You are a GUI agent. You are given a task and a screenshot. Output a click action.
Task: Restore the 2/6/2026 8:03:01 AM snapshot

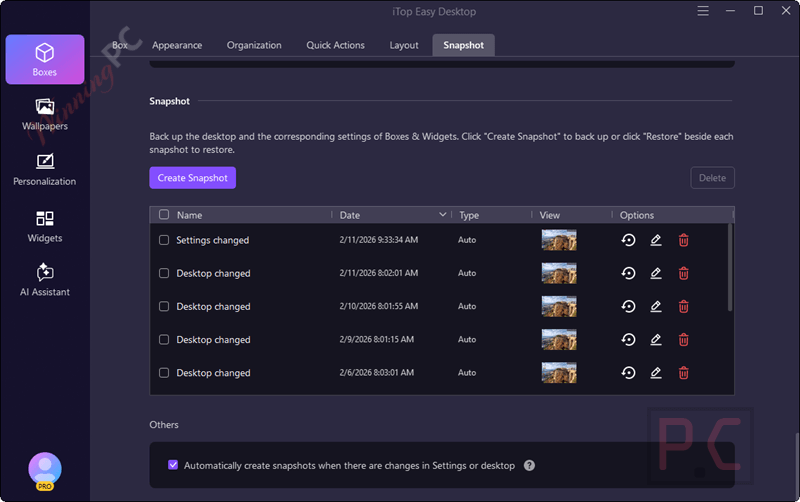(x=629, y=373)
